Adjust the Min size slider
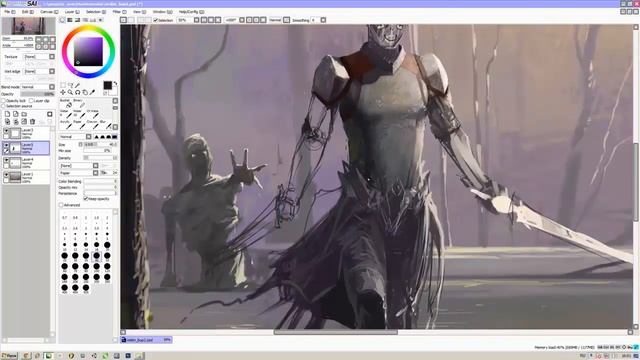This screenshot has width=640, height=360. tap(97, 151)
